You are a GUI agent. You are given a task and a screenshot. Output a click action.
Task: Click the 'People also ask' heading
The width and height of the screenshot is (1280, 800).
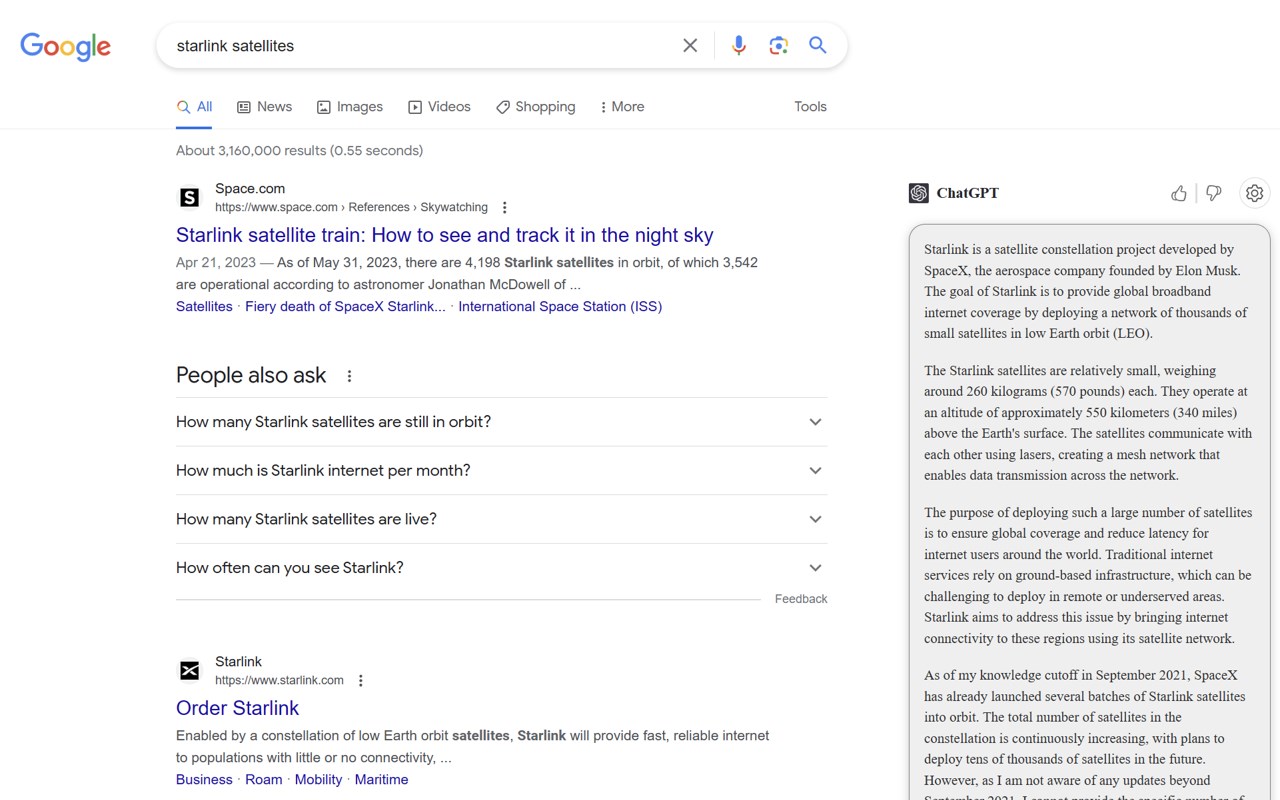pos(251,376)
